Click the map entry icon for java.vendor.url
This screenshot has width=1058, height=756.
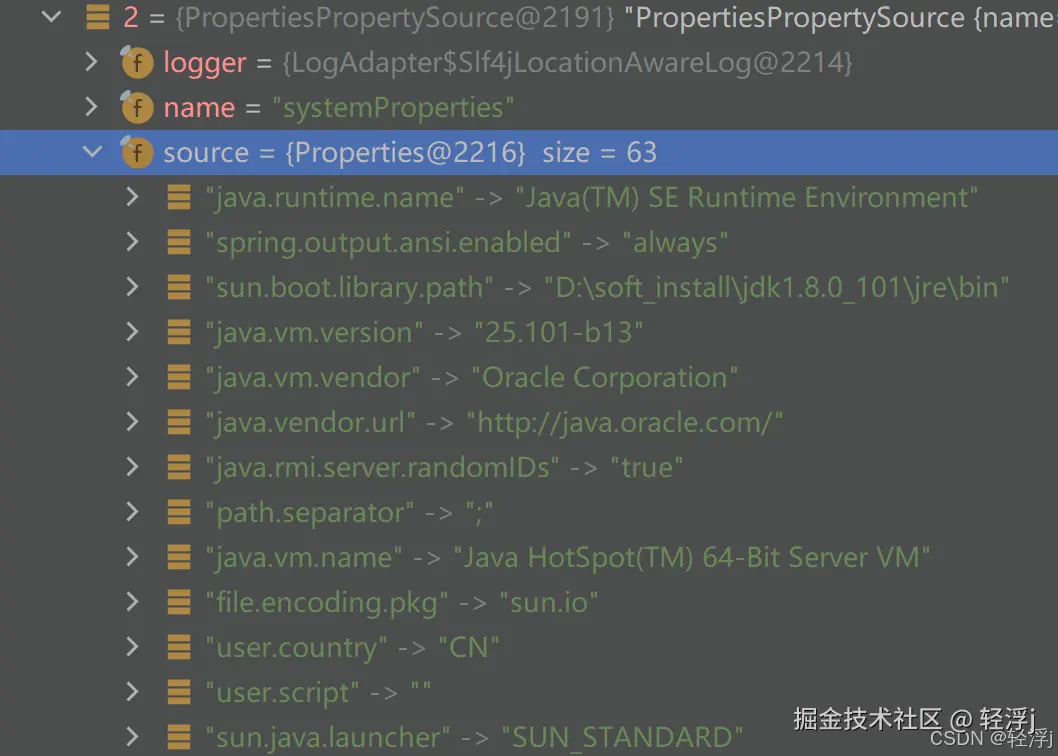tap(179, 422)
